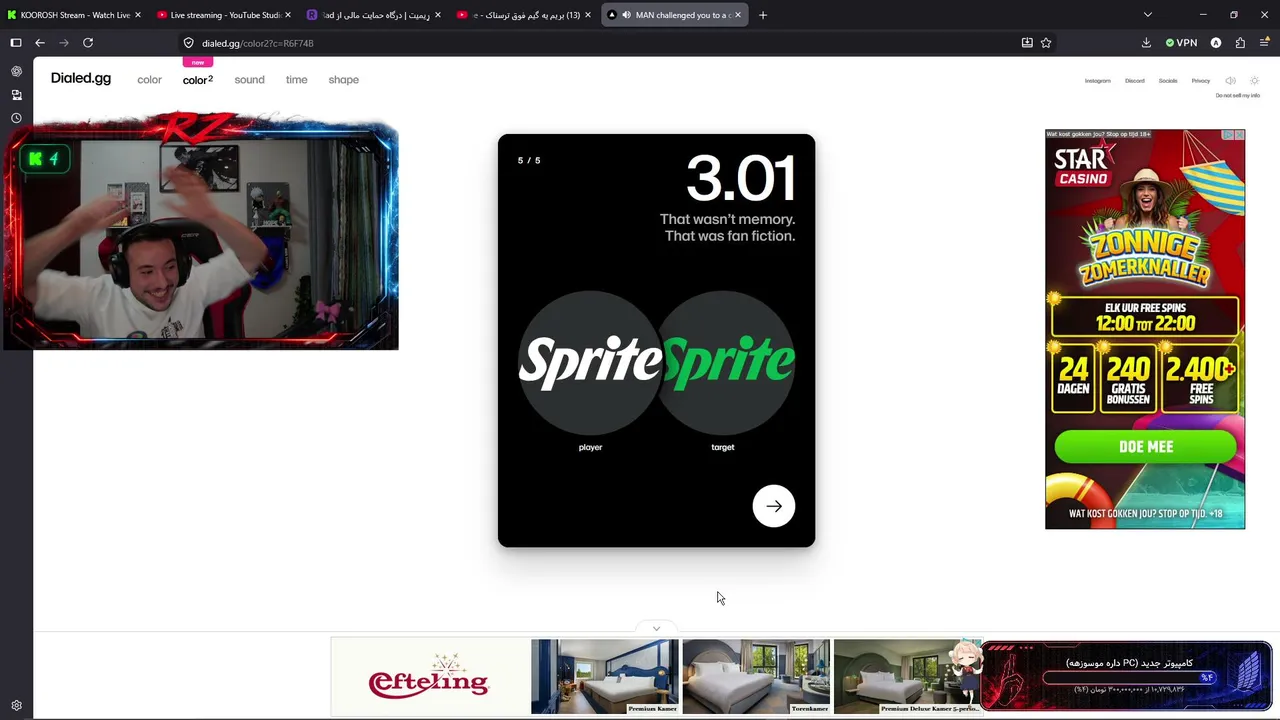Click the 3.01 score text
Image resolution: width=1280 pixels, height=720 pixels.
click(x=741, y=179)
